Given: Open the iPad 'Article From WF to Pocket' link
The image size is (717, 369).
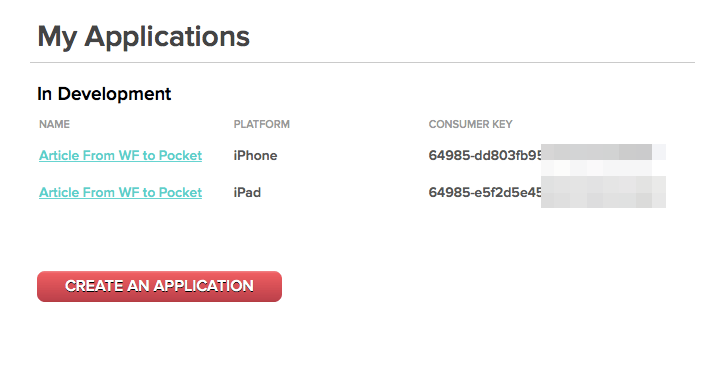Looking at the screenshot, I should pyautogui.click(x=120, y=193).
